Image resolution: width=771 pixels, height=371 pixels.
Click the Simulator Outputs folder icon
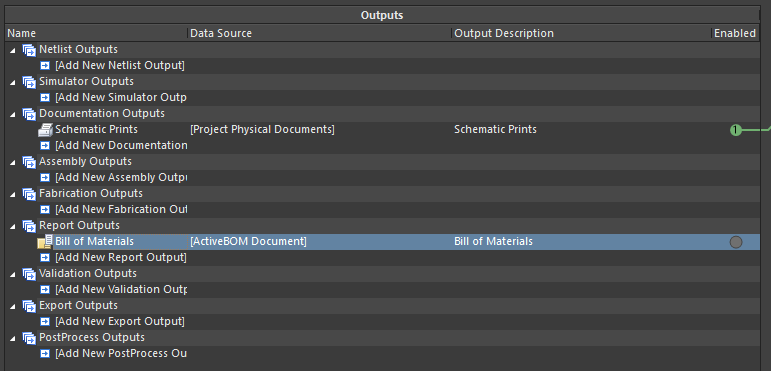[29, 82]
